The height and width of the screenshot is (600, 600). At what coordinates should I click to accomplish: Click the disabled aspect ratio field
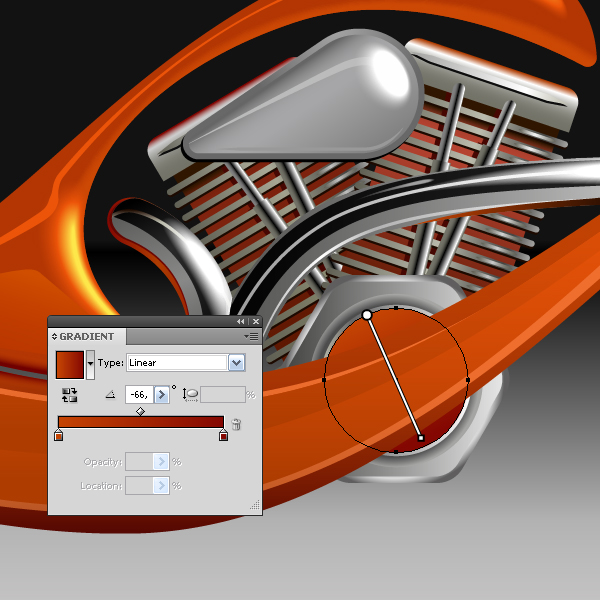(223, 395)
